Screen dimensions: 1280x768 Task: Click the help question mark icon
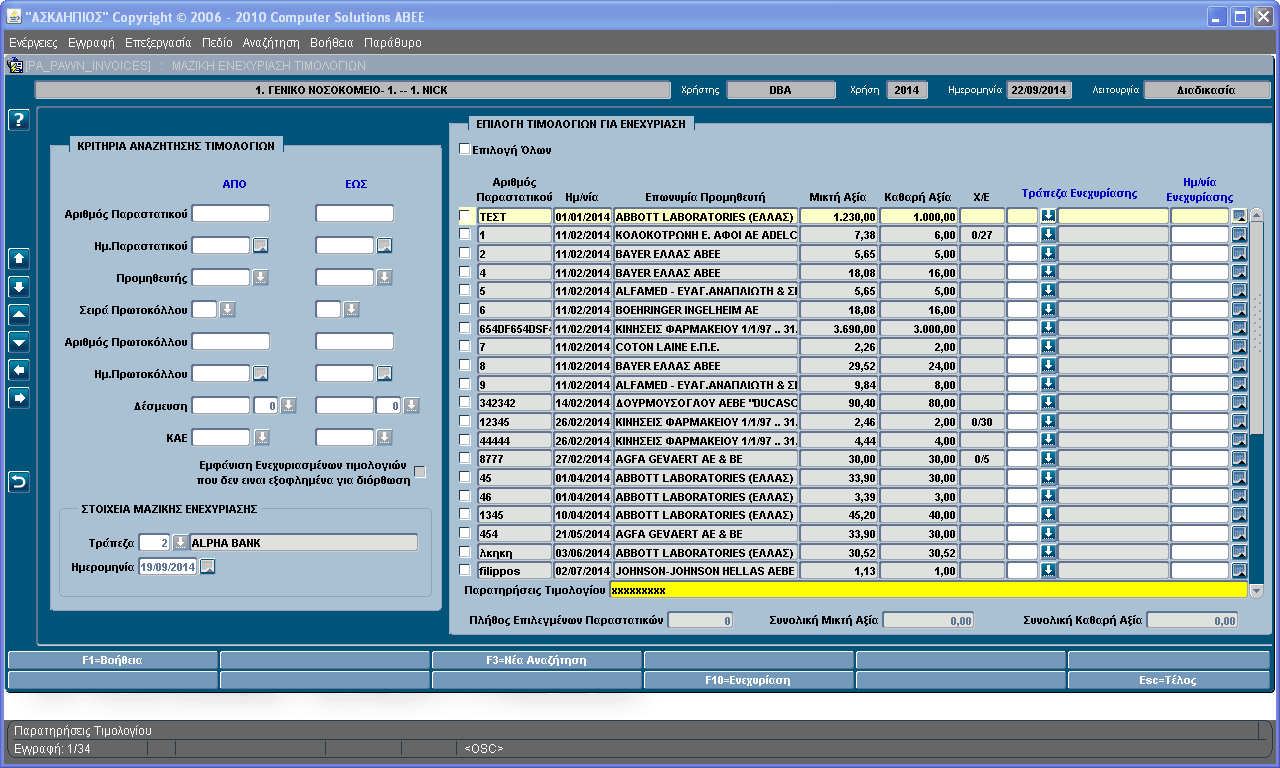click(19, 120)
